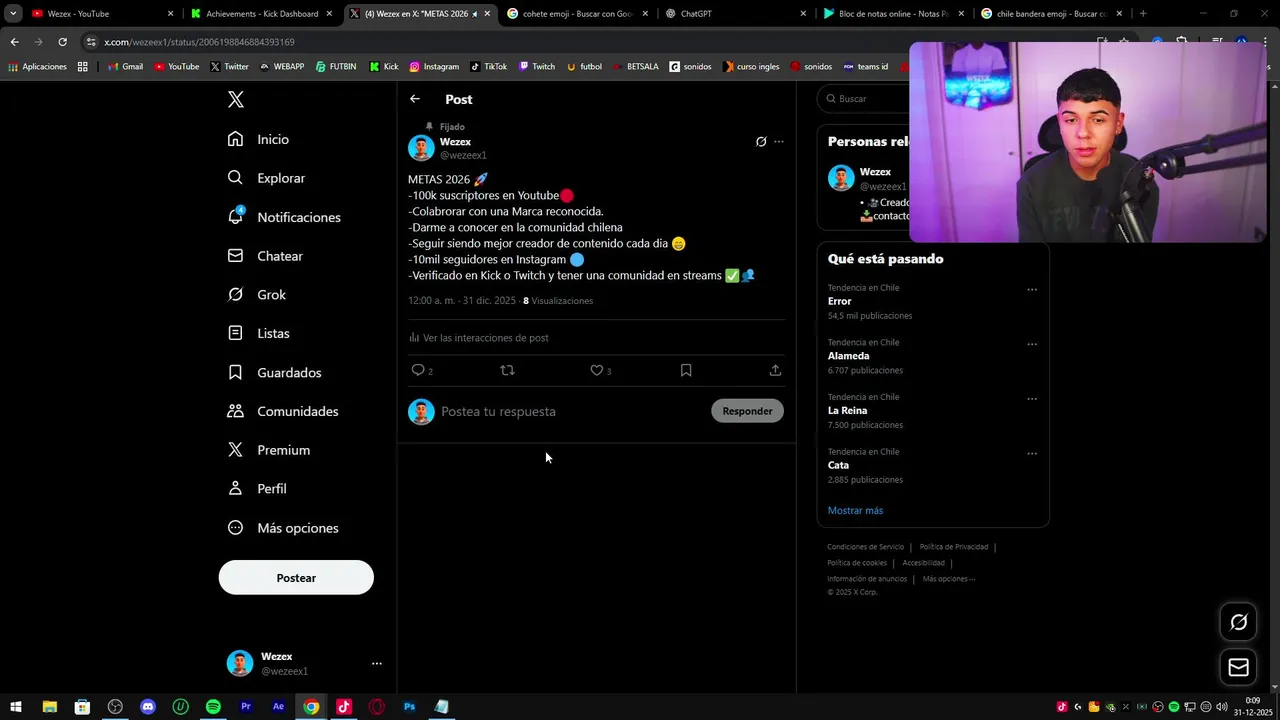This screenshot has width=1280, height=720.
Task: Open new browser tab
Action: [x=1143, y=14]
